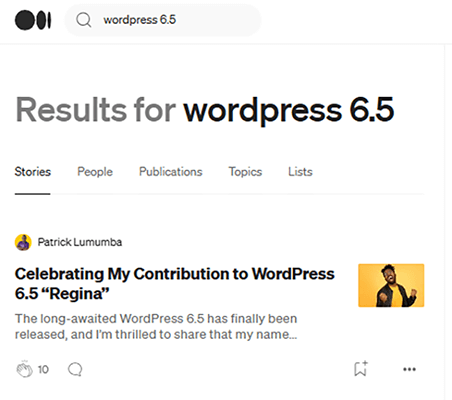
Task: Select the Stories tab
Action: point(33,172)
